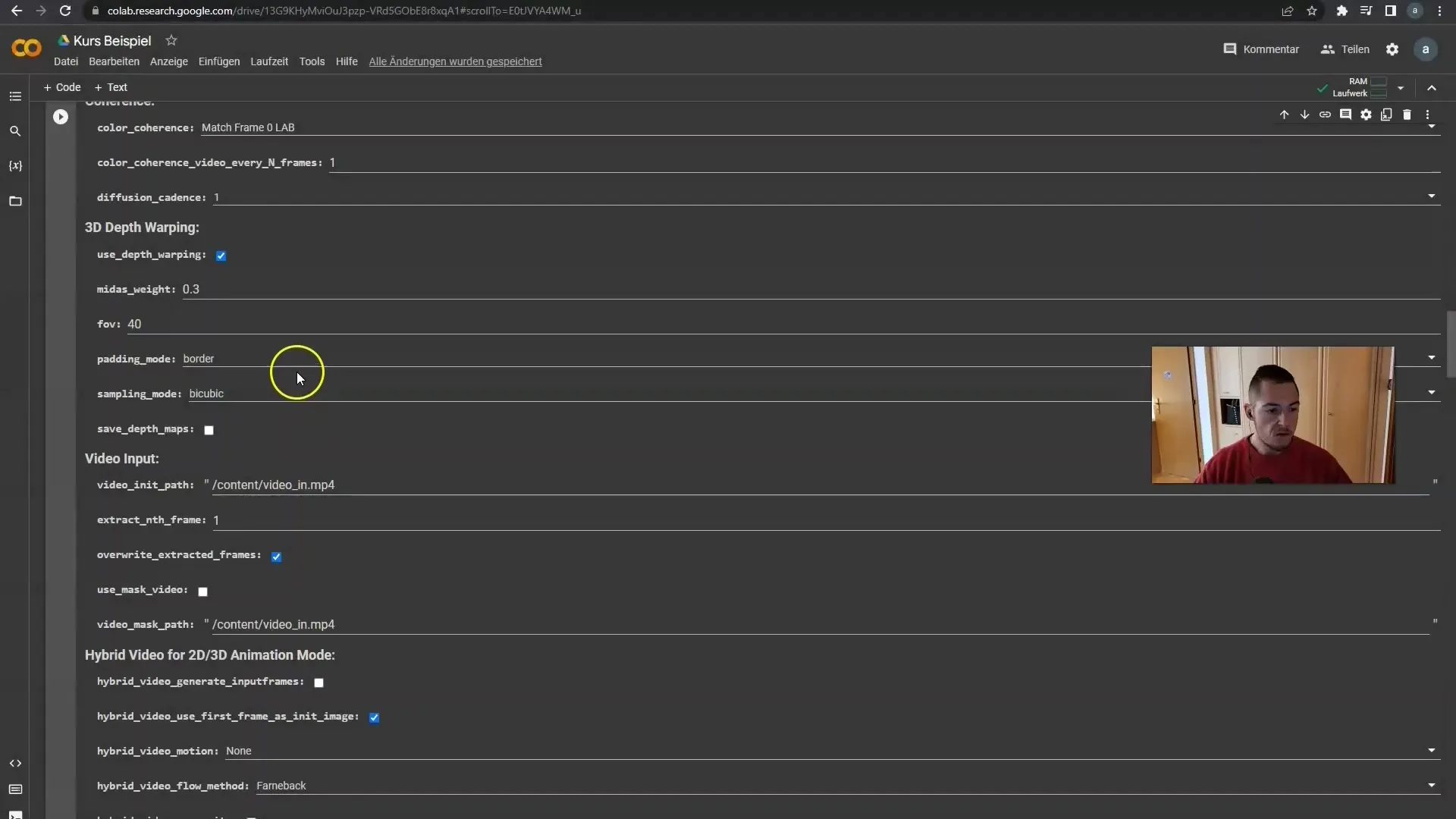
Task: Open the Hilfe menu
Action: (347, 61)
